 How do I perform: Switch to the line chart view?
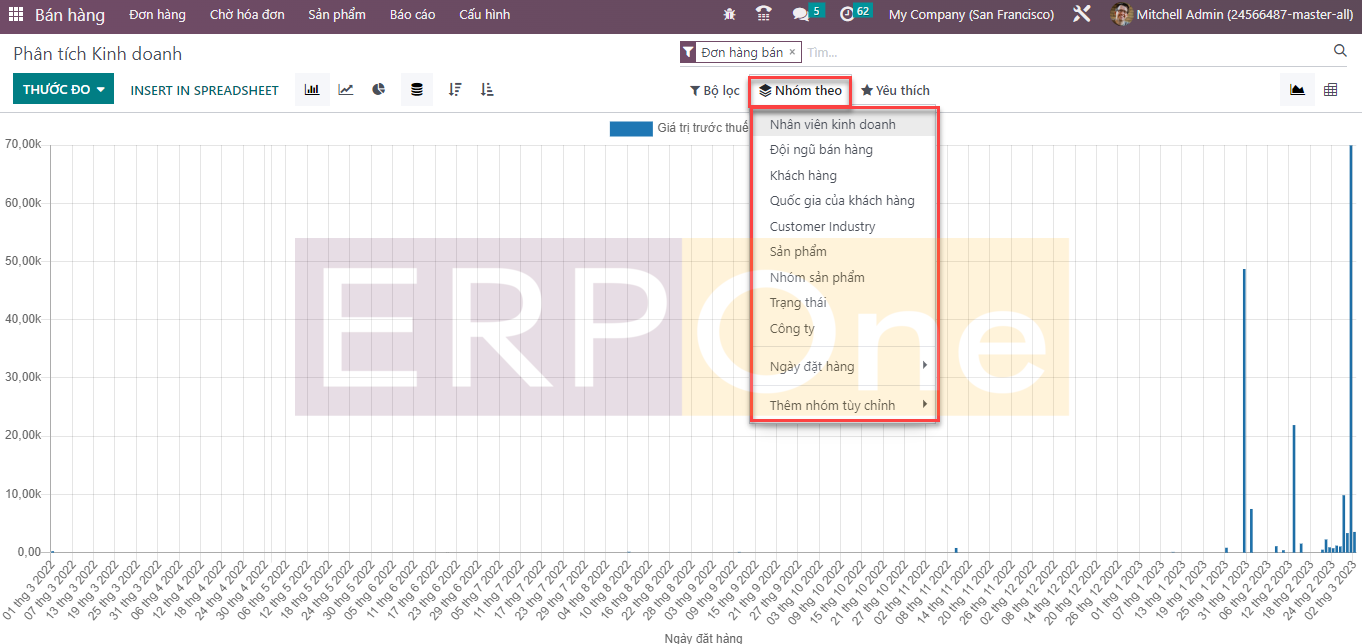346,90
